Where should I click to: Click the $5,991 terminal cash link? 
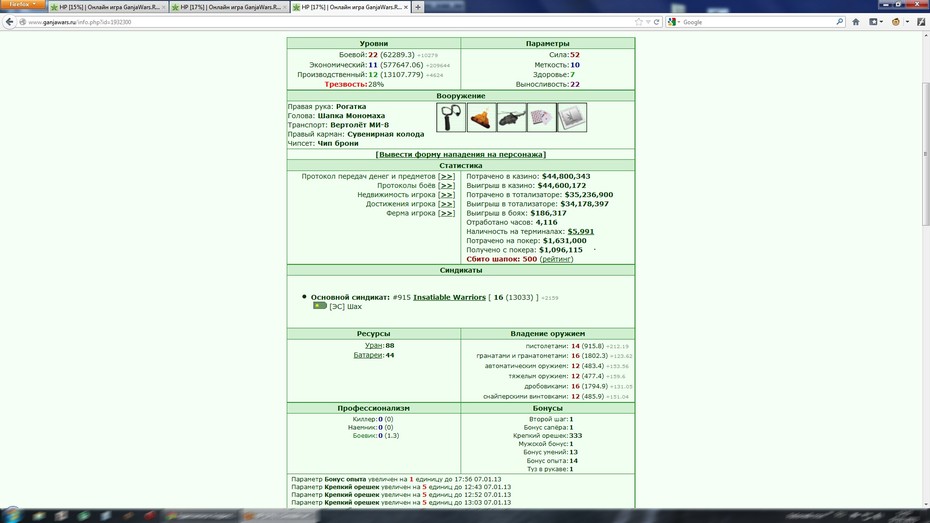point(581,231)
